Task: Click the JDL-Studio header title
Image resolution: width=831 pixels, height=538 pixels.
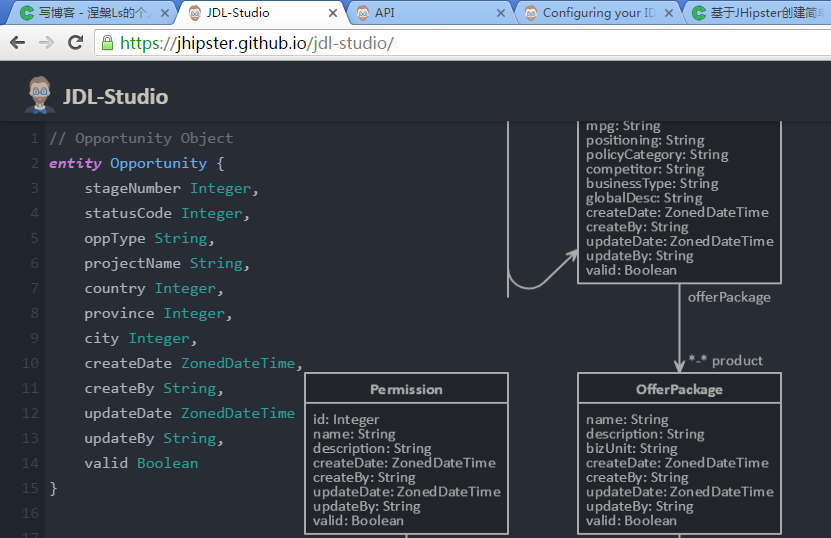Action: 115,97
